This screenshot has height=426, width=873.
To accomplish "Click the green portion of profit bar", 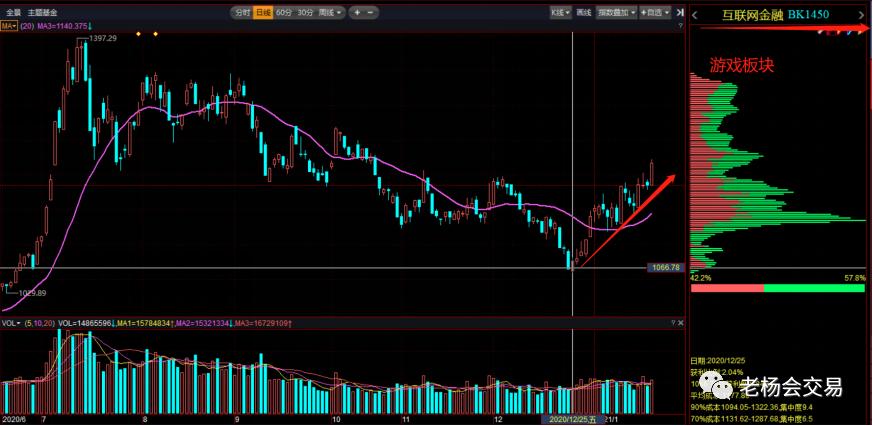I will [x=815, y=288].
